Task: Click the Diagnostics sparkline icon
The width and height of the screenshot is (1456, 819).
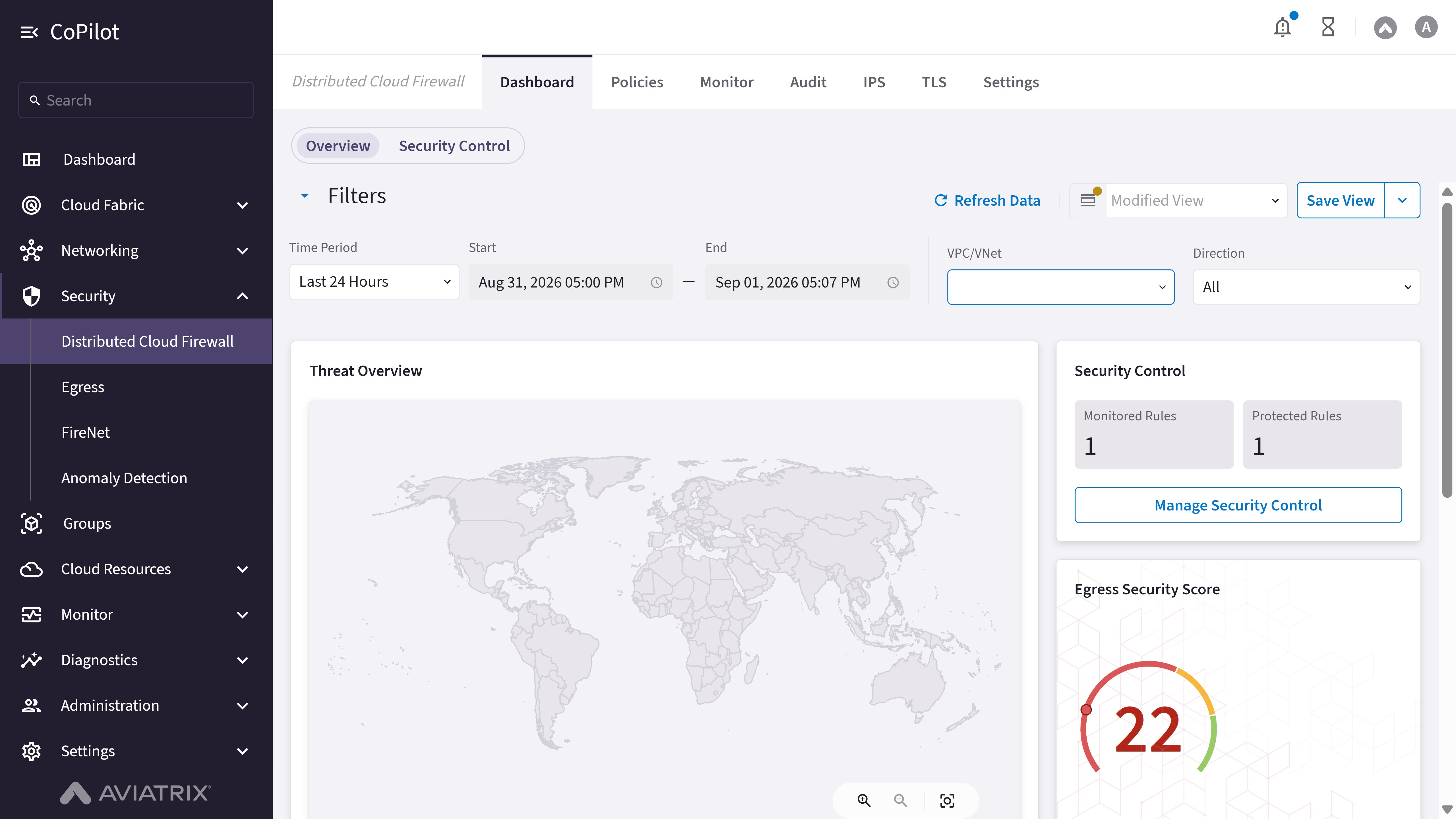Action: 31,660
